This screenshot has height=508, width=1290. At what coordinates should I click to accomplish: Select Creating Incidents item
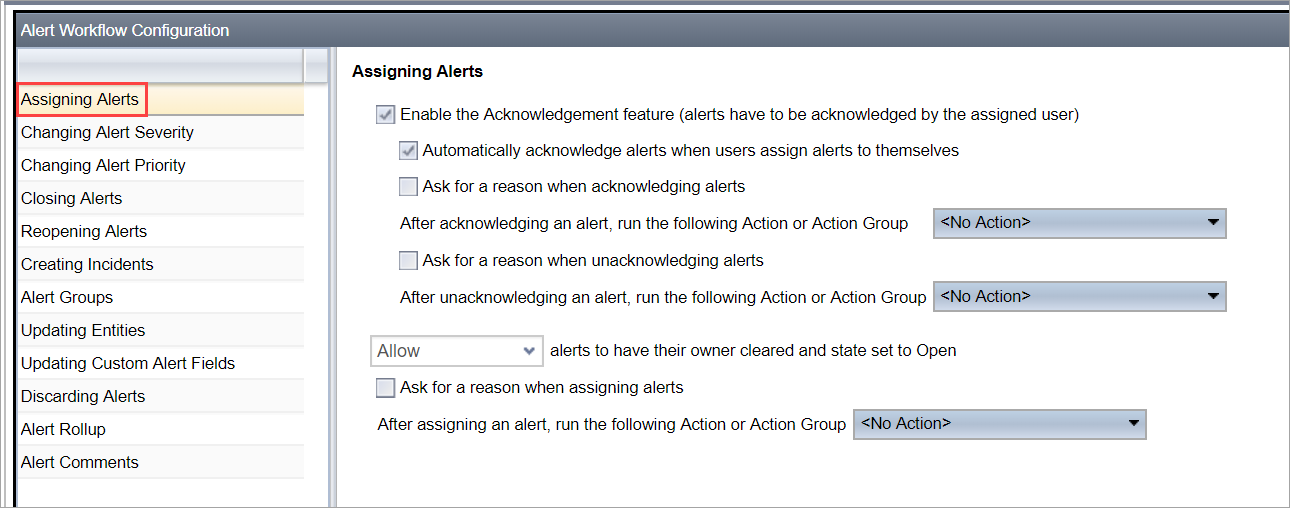coord(161,264)
